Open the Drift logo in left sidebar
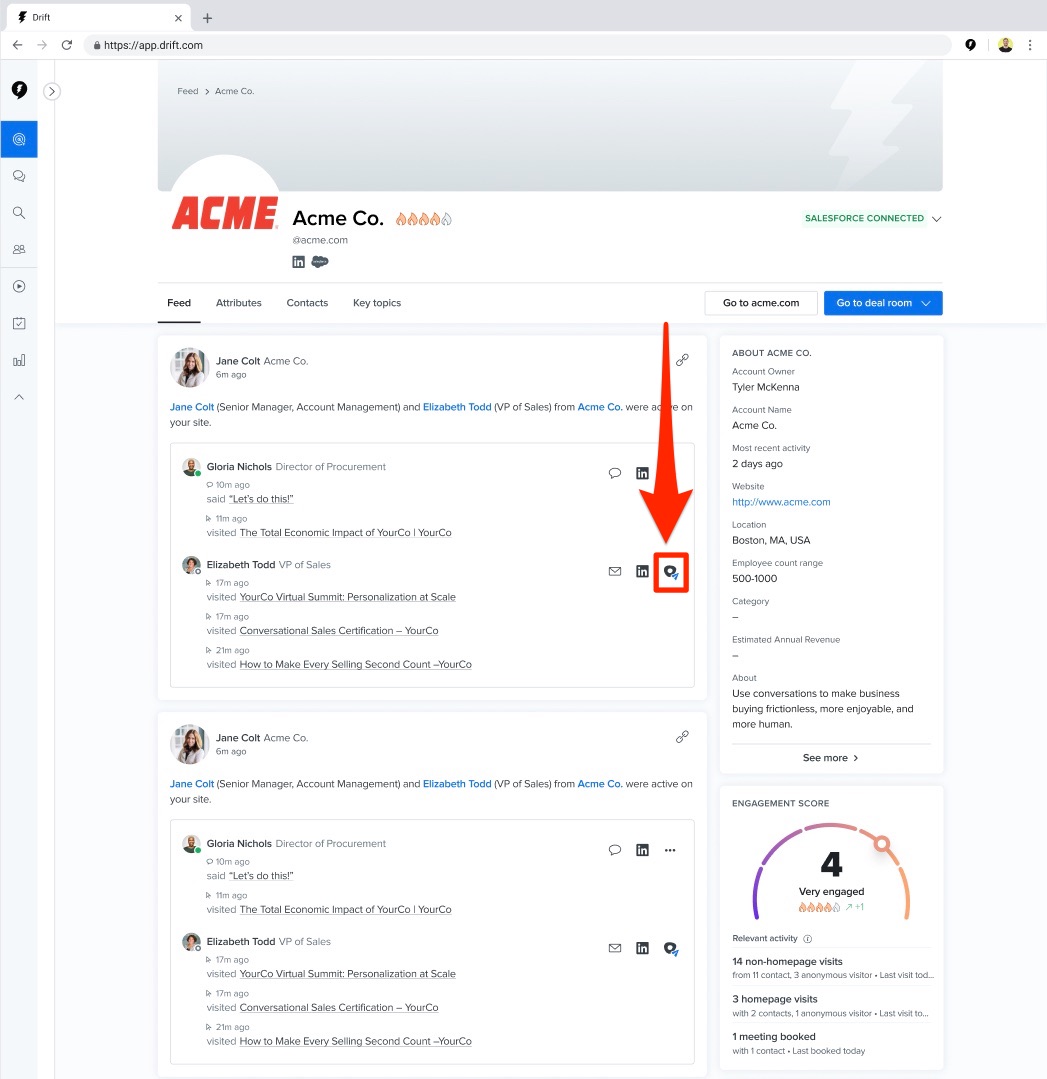Viewport: 1047px width, 1079px height. (19, 89)
